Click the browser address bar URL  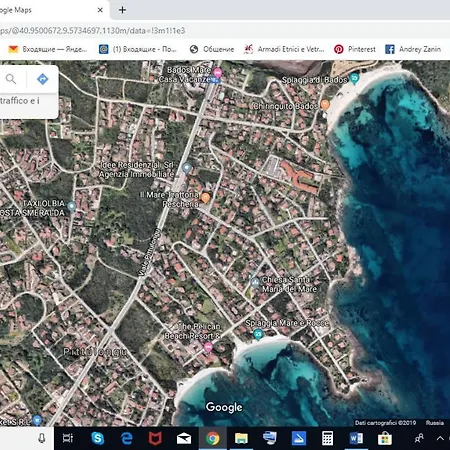pyautogui.click(x=93, y=31)
